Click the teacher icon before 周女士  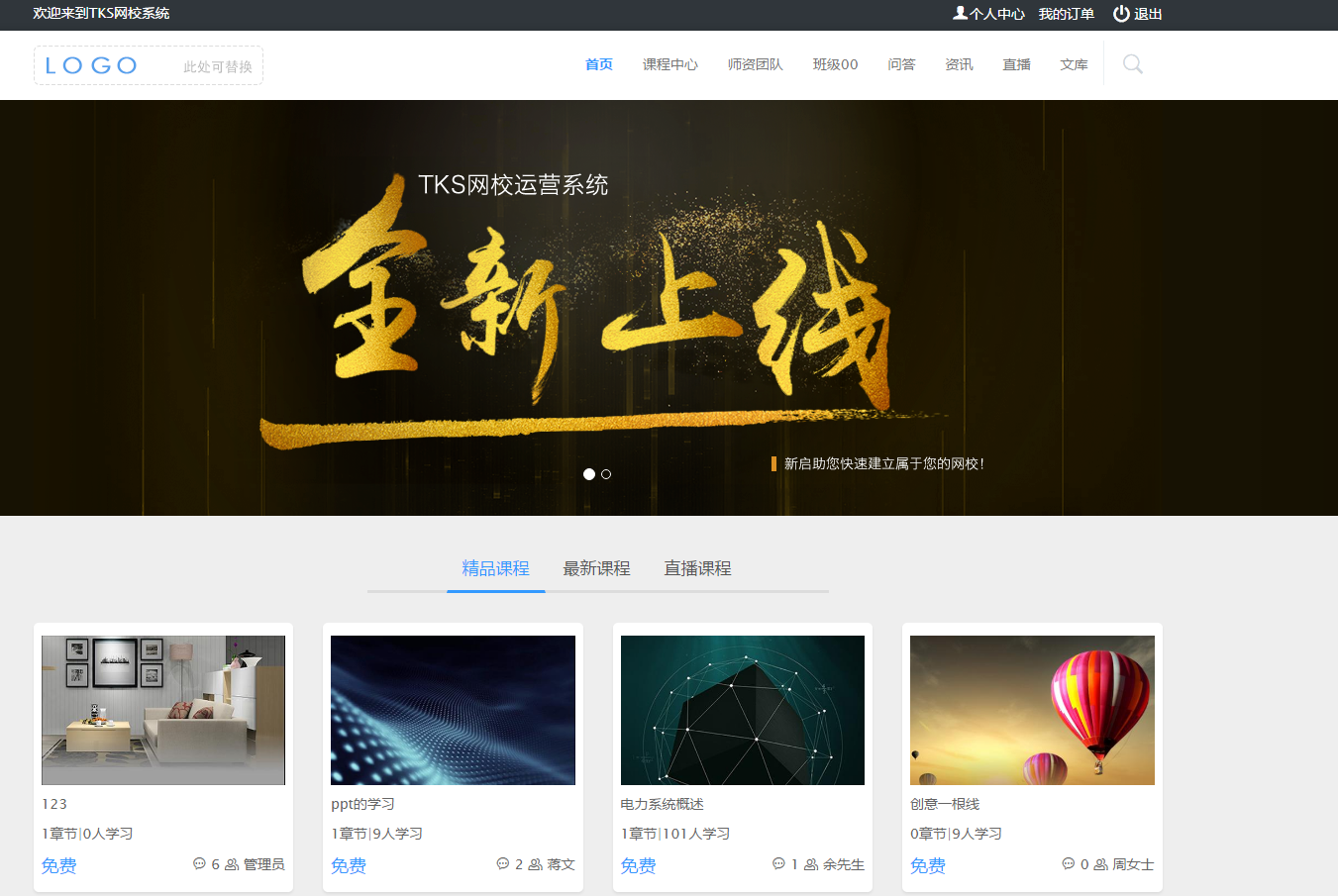click(x=1100, y=864)
